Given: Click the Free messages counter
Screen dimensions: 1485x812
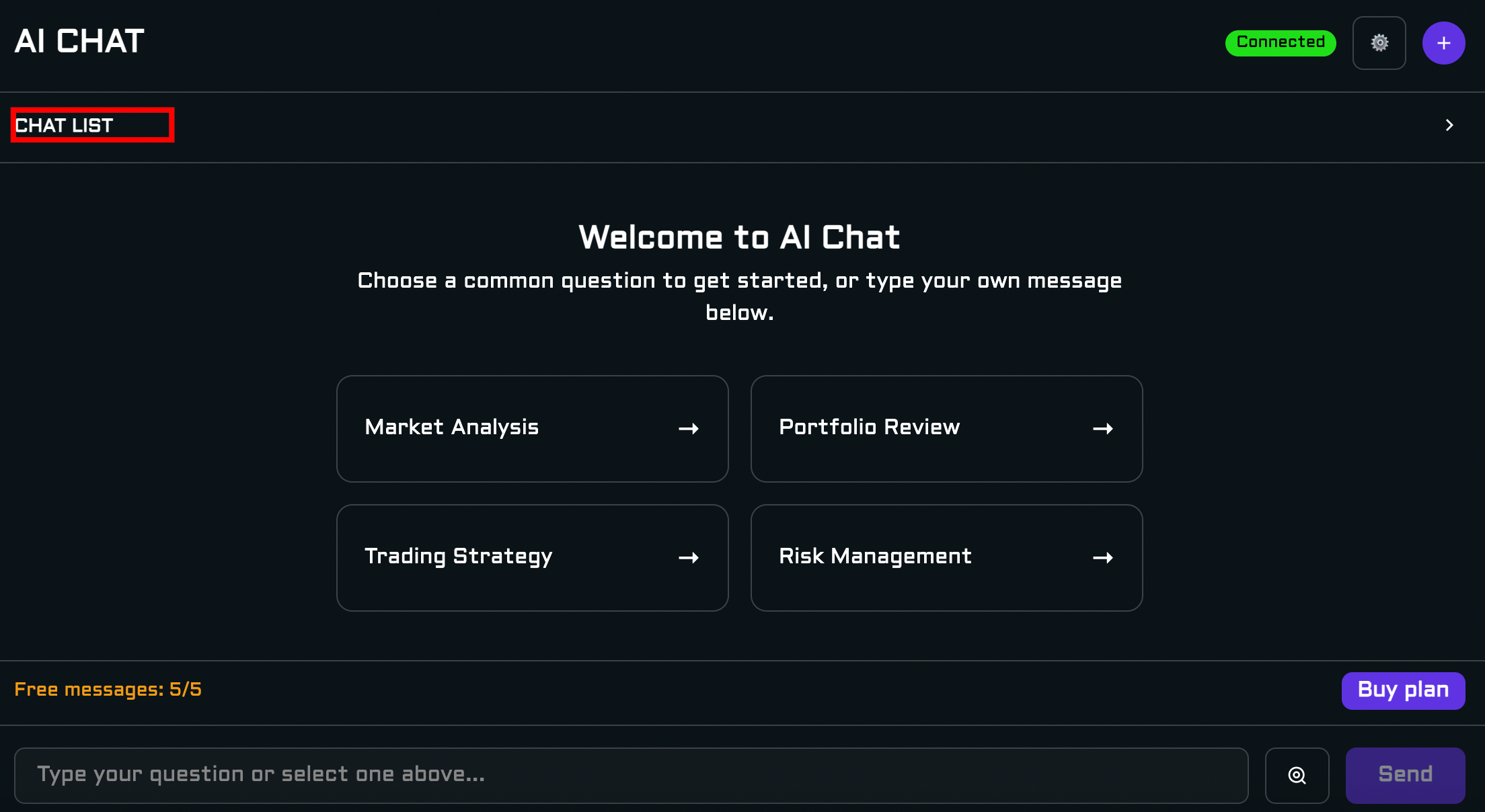Looking at the screenshot, I should [108, 690].
